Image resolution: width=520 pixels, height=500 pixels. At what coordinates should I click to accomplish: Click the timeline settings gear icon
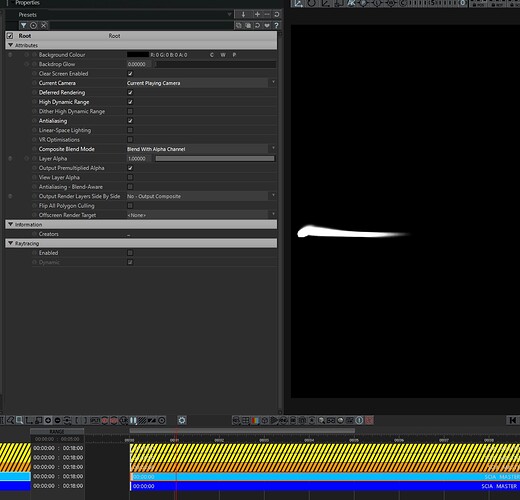tap(182, 420)
